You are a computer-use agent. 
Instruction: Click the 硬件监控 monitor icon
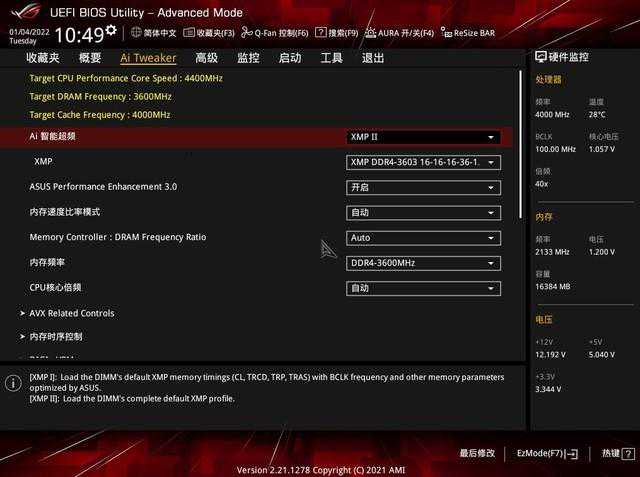(x=541, y=58)
